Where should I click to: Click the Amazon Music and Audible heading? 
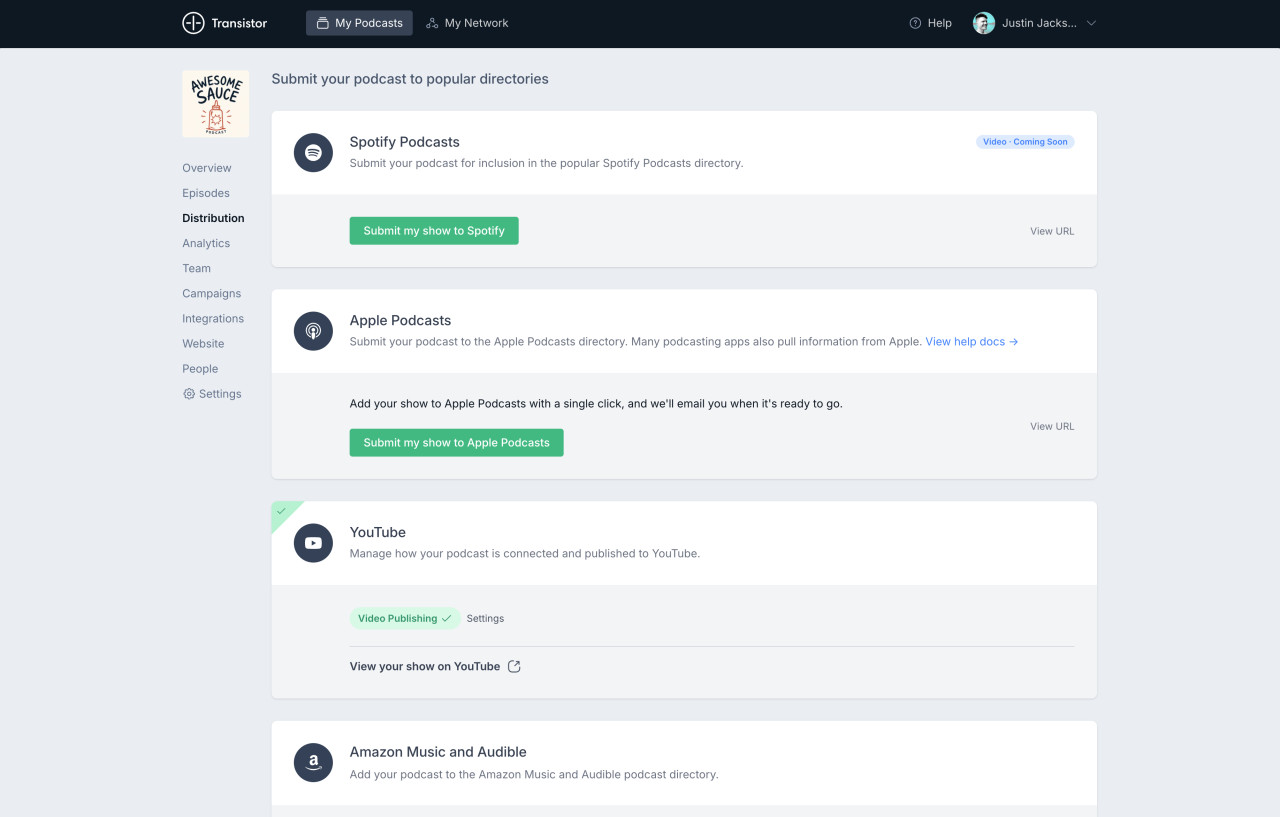(438, 752)
